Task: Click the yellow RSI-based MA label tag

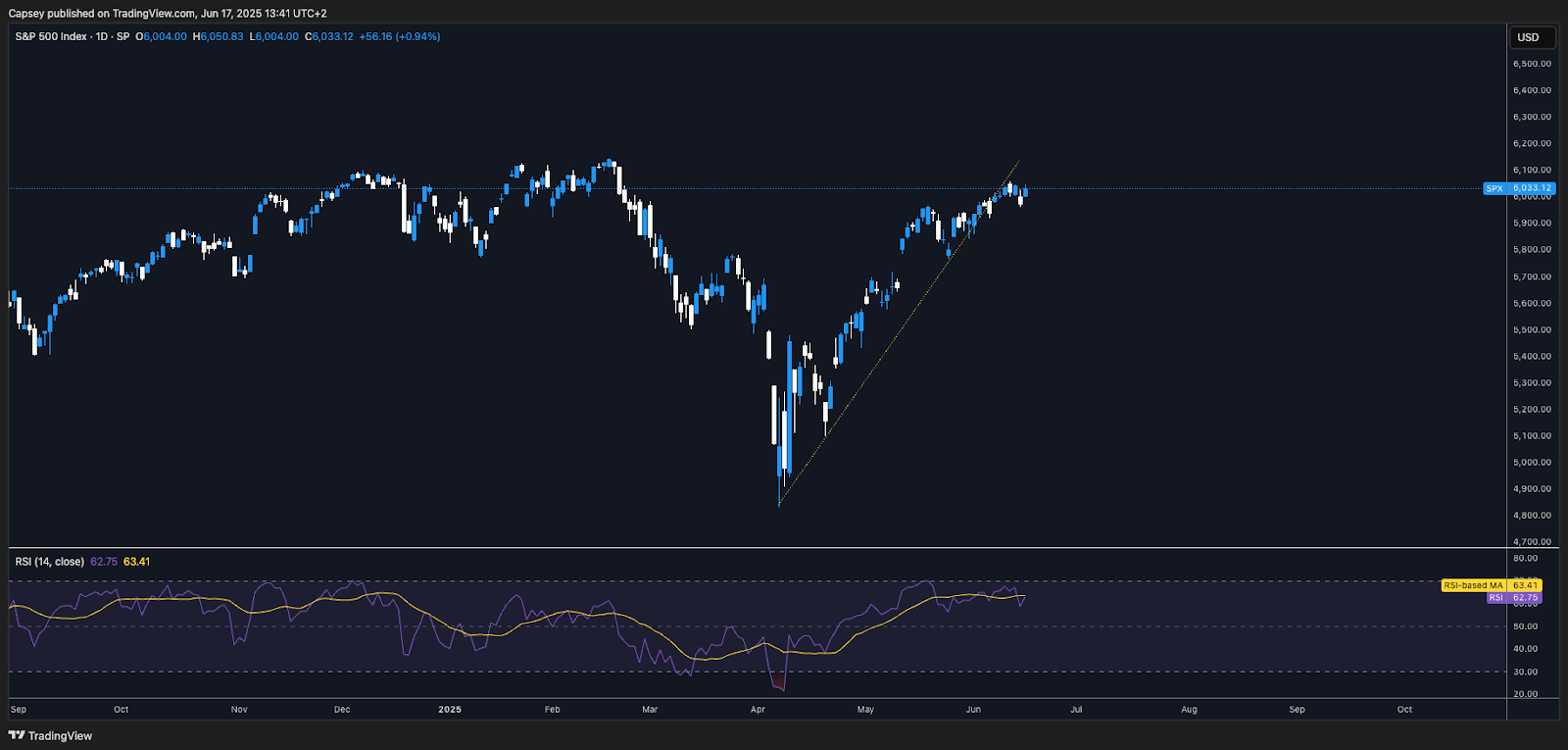Action: 1473,585
